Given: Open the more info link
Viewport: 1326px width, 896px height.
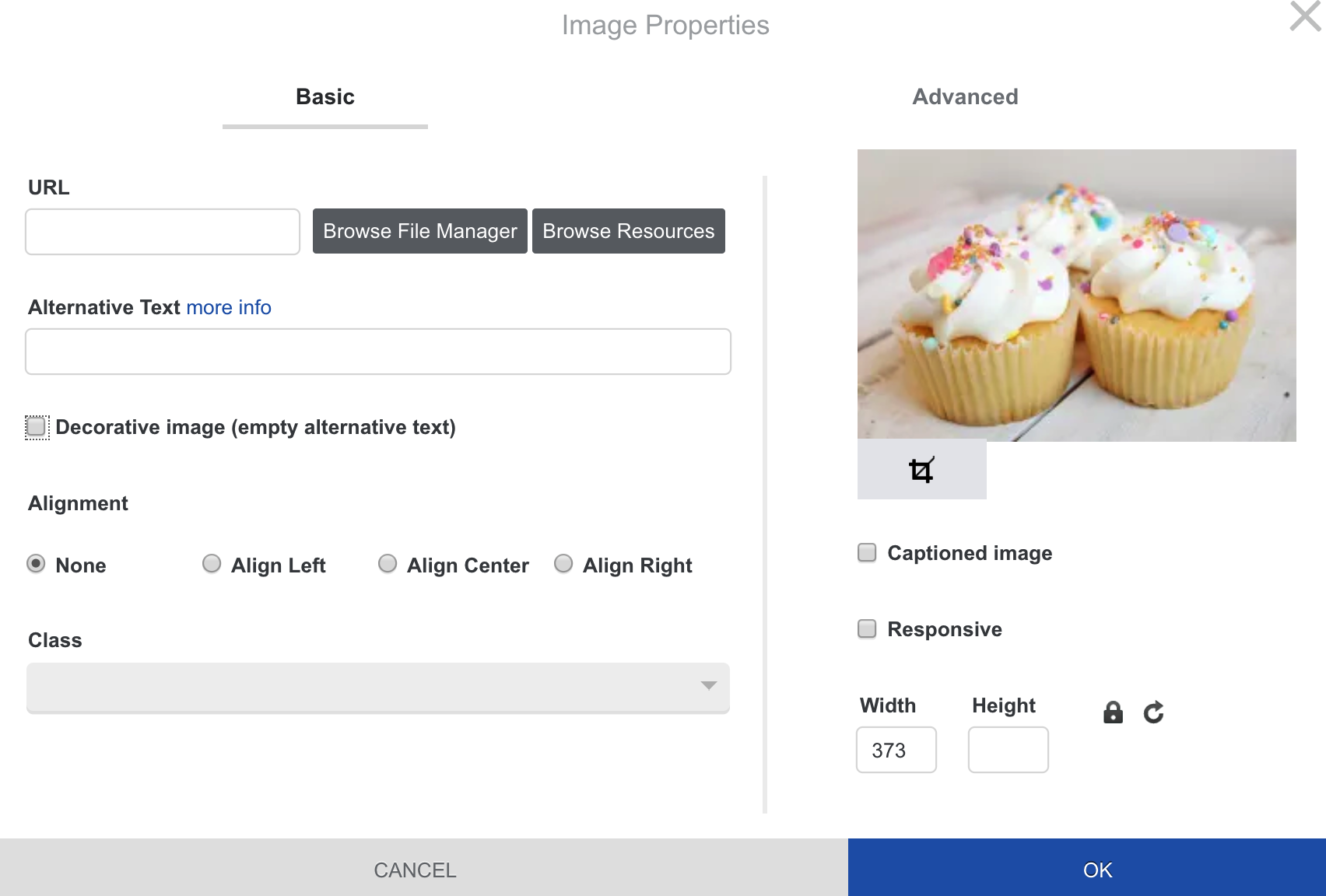Looking at the screenshot, I should [x=229, y=308].
